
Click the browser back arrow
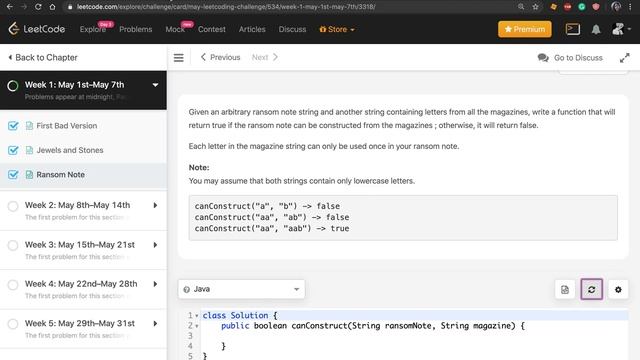10,7
